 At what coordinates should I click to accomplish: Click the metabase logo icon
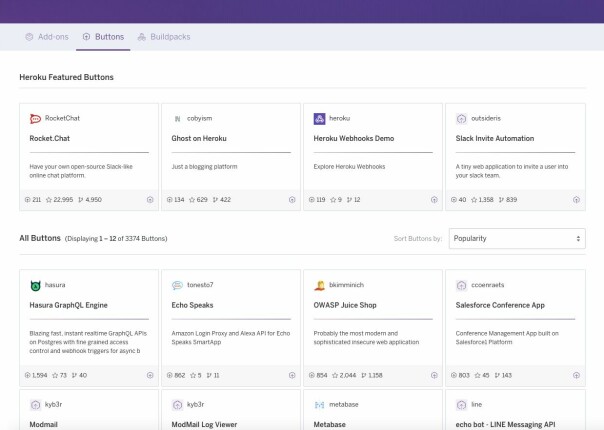(x=319, y=405)
